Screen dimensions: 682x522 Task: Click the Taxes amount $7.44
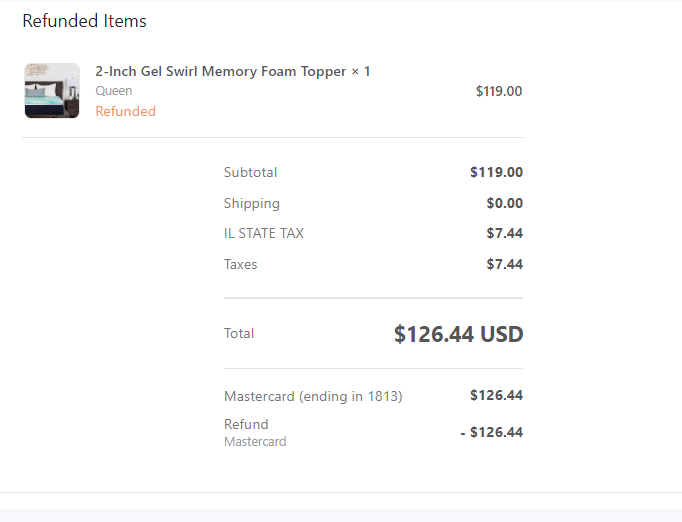(x=505, y=264)
